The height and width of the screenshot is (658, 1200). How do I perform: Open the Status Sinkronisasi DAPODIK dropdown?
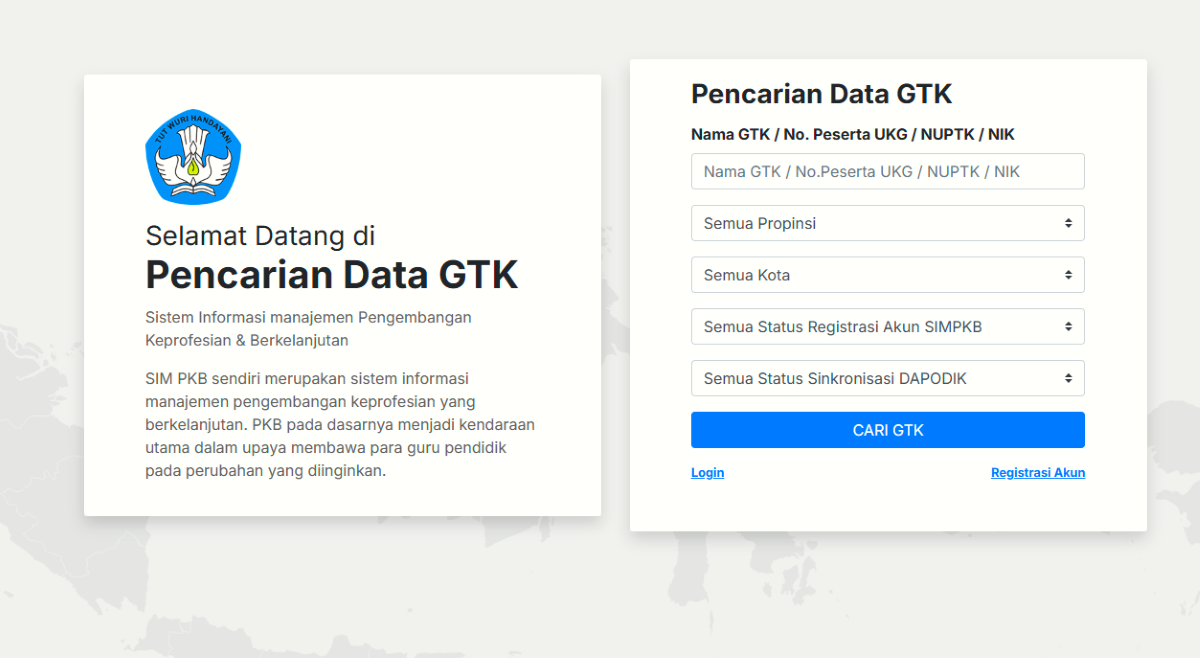pyautogui.click(x=888, y=378)
